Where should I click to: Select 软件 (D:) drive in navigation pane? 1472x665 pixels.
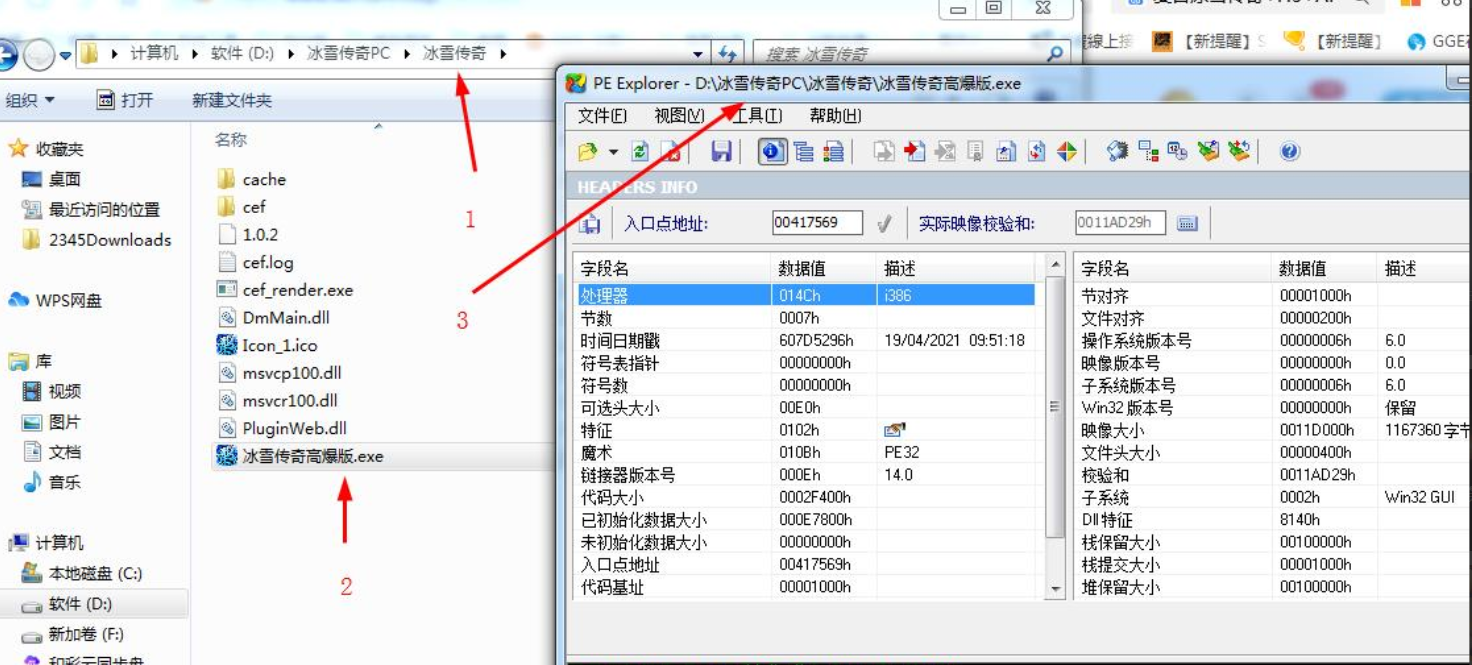tap(80, 604)
